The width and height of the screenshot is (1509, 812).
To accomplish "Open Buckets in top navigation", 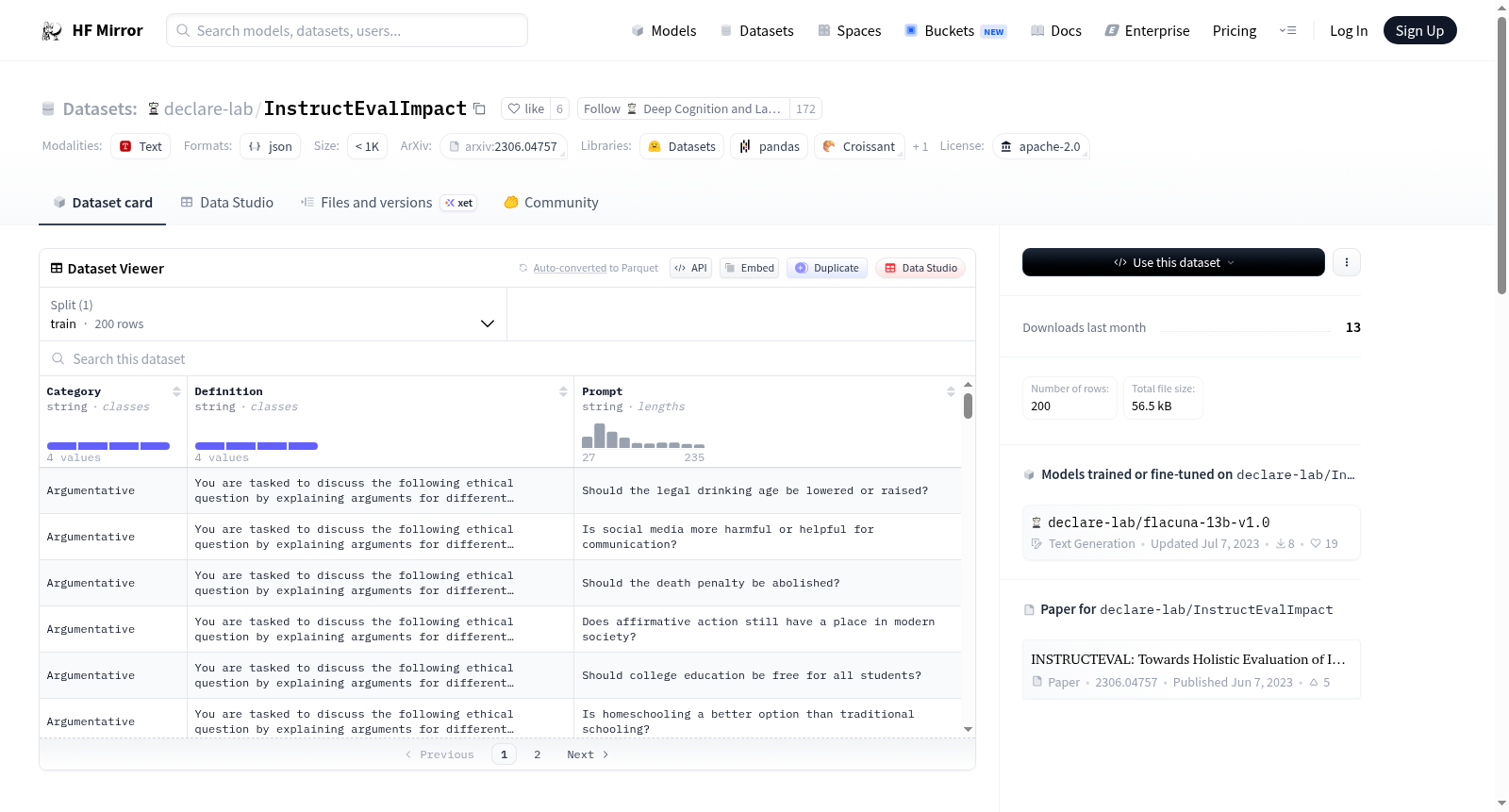I will (x=955, y=31).
